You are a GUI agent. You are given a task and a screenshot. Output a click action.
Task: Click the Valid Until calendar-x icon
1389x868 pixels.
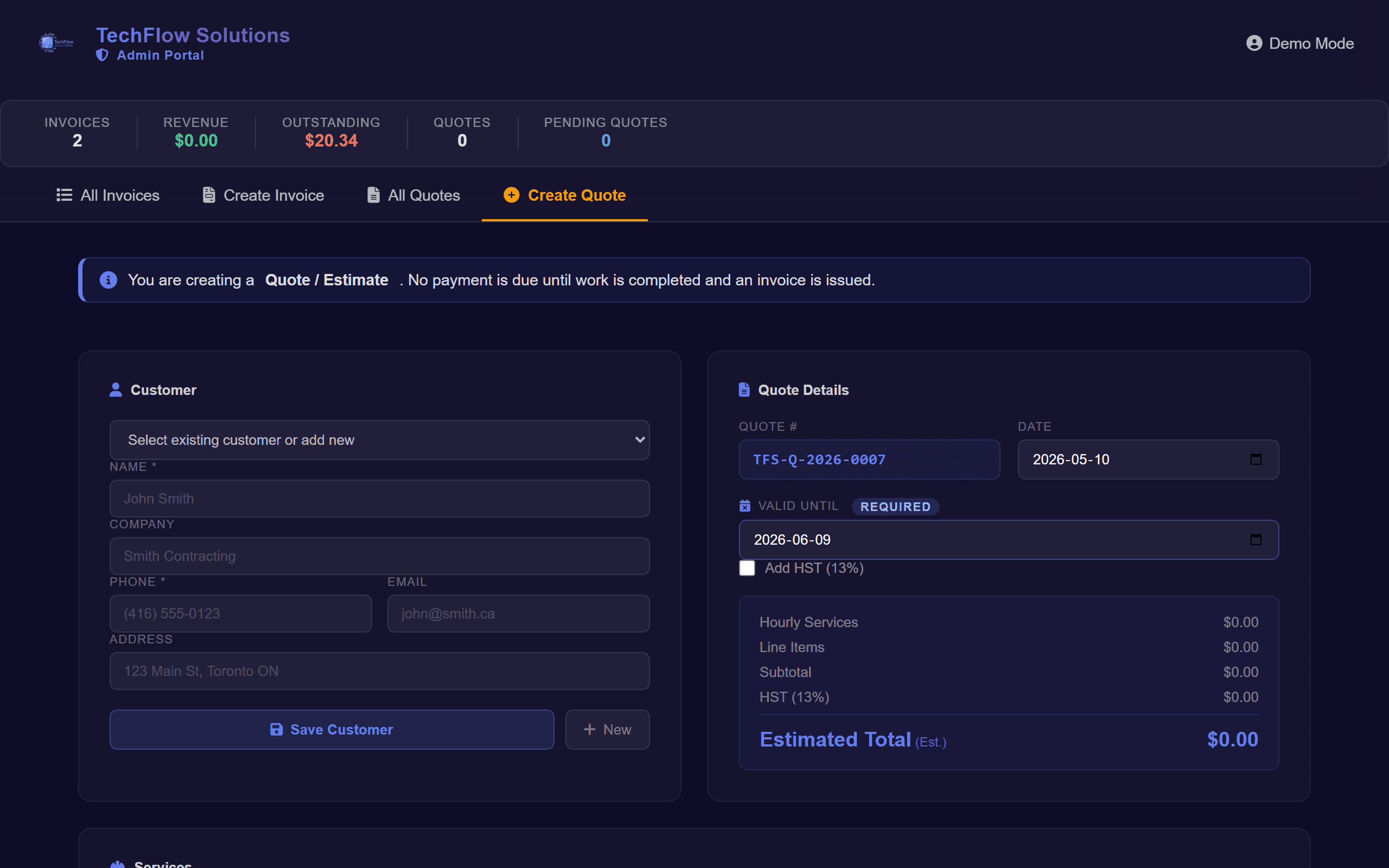[744, 506]
